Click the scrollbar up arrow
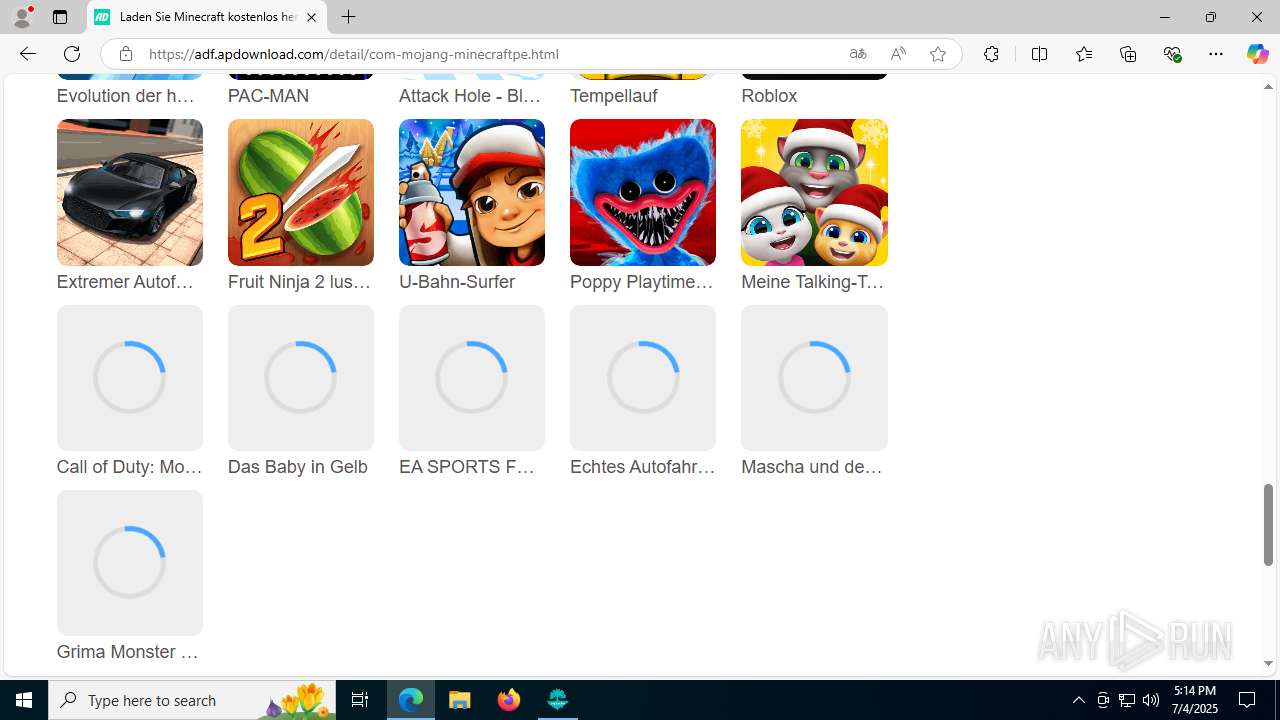The width and height of the screenshot is (1280, 720). (x=1268, y=87)
